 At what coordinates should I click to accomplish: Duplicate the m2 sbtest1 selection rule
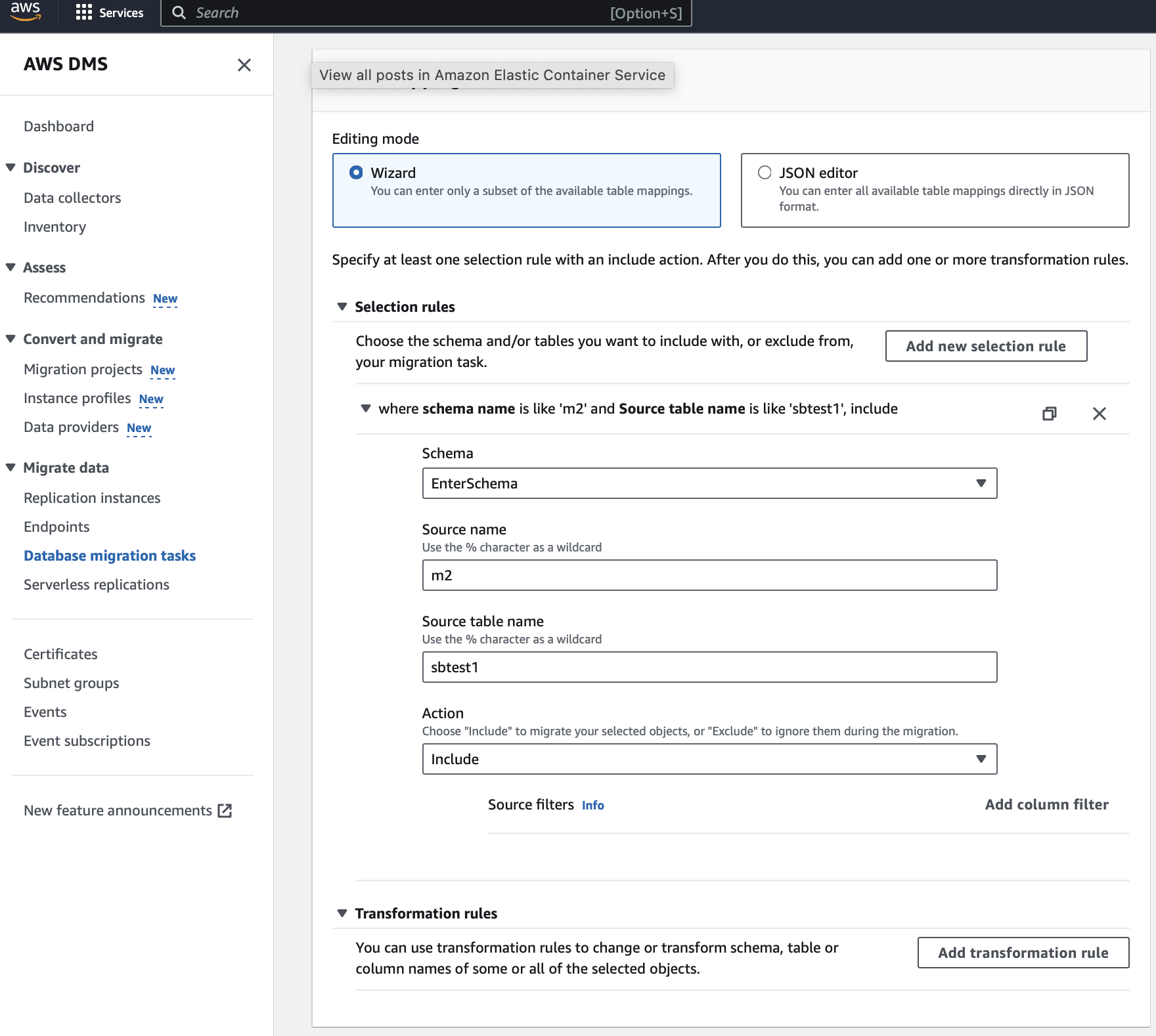(1050, 413)
